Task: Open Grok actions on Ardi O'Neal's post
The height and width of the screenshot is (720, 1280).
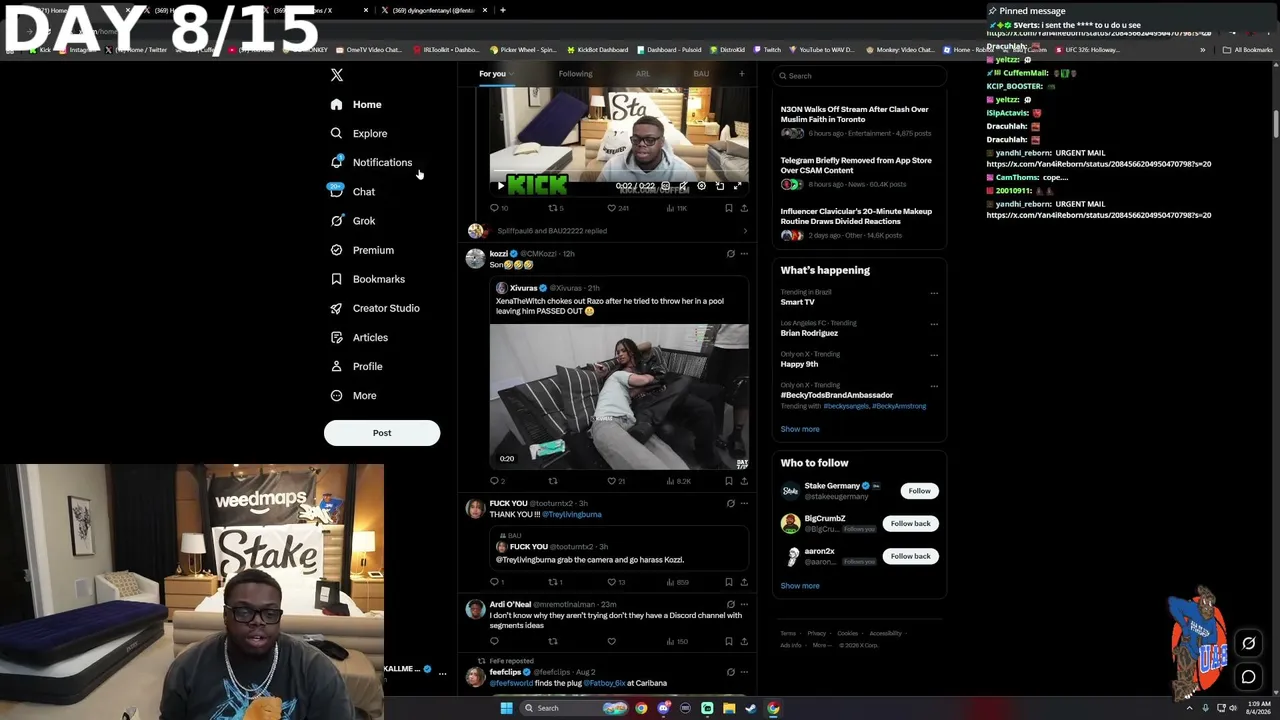Action: (730, 605)
